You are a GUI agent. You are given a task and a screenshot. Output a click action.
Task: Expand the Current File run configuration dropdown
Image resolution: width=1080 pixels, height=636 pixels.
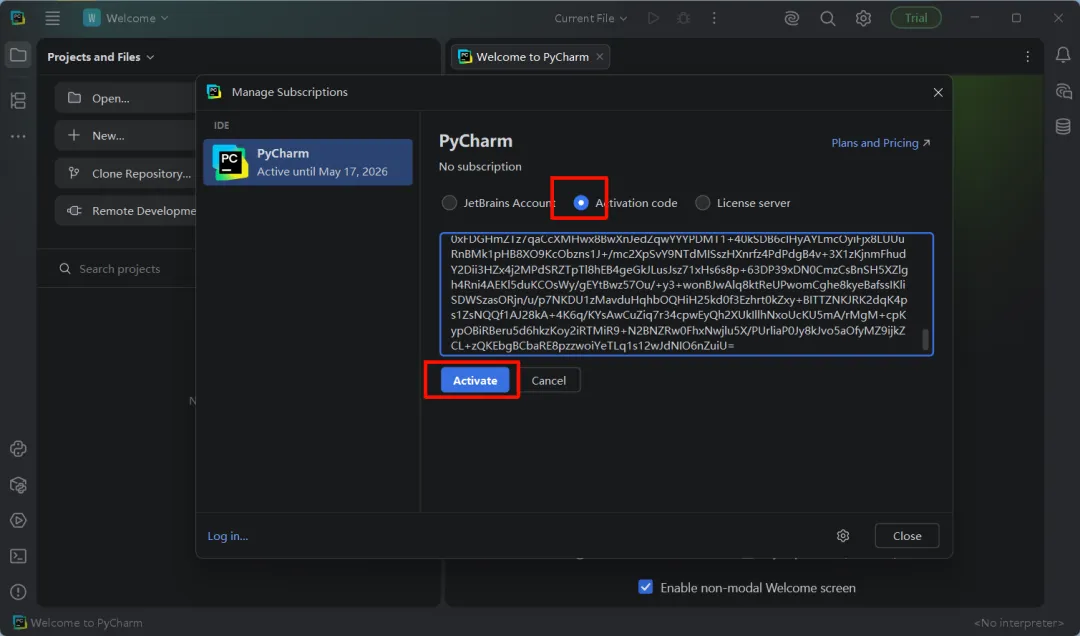(590, 18)
